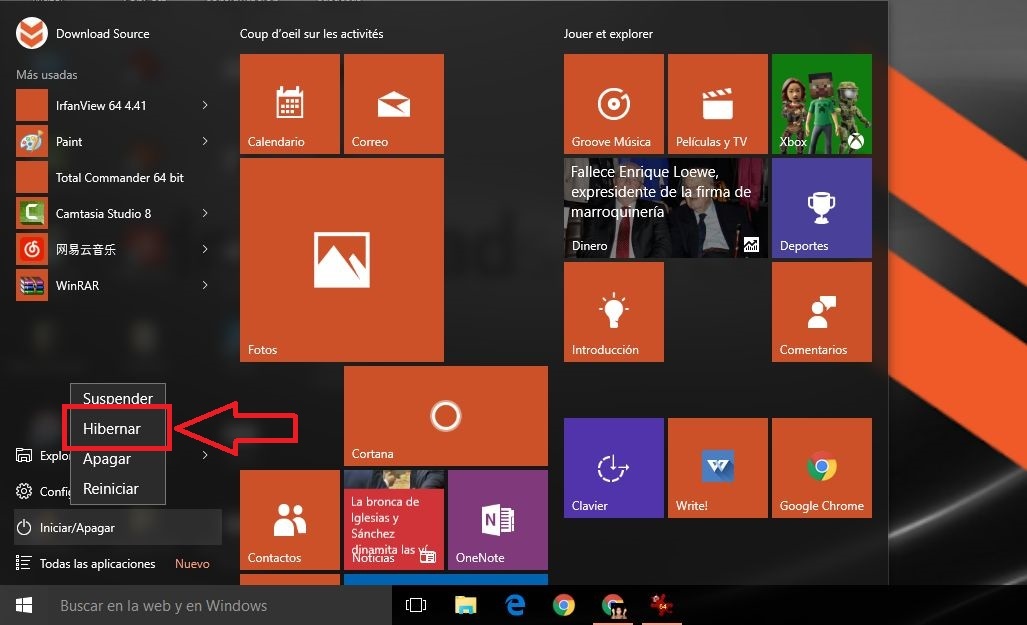Open the Deportes tile
The height and width of the screenshot is (625, 1027).
coord(822,208)
